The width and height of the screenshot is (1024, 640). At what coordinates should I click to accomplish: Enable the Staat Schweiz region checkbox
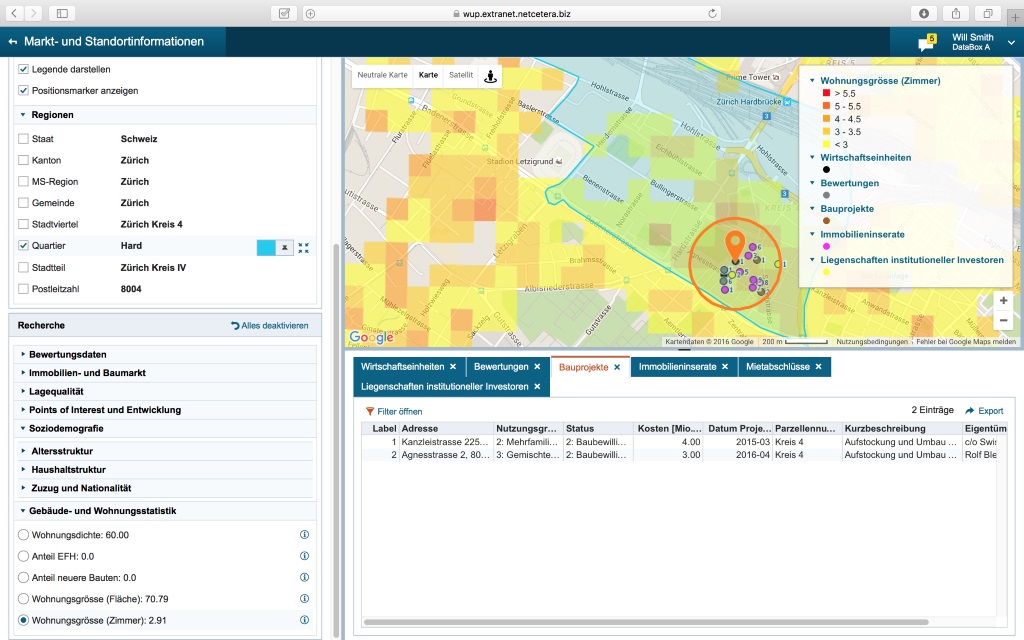click(24, 139)
